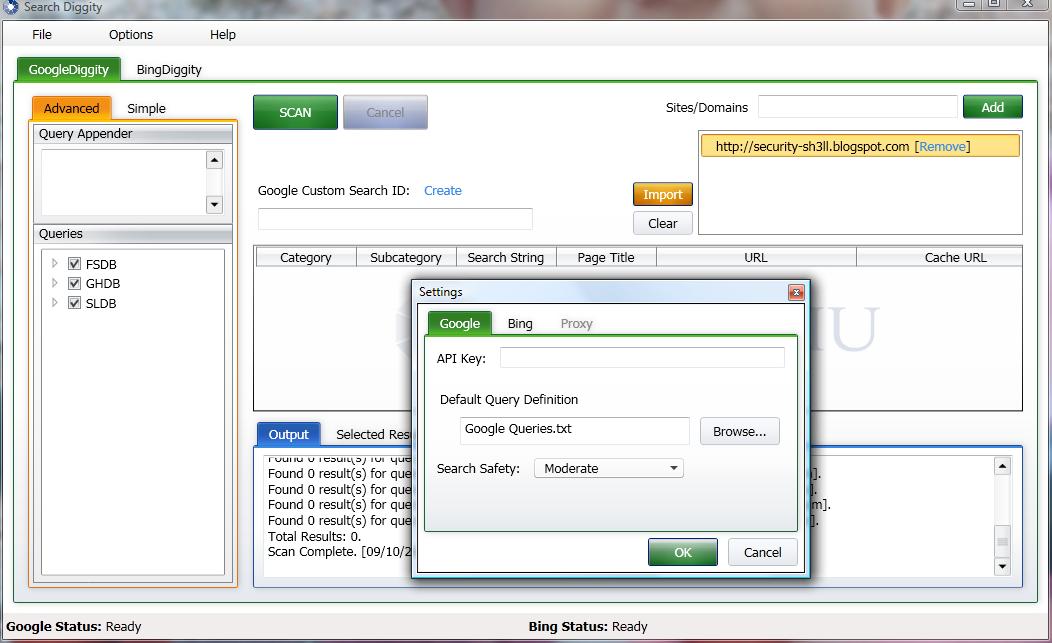Open the Options menu
1052x643 pixels.
[x=130, y=34]
